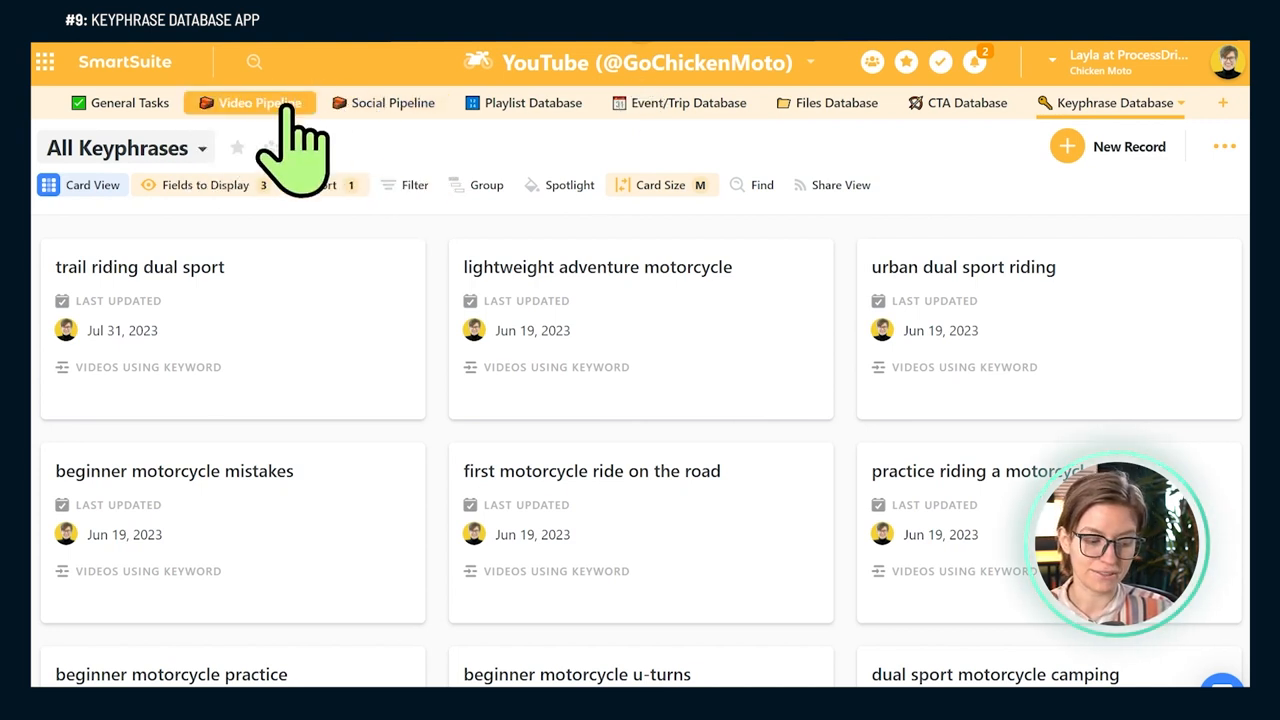Open the my-tasks checkmark icon
The image size is (1280, 720).
pyautogui.click(x=940, y=62)
